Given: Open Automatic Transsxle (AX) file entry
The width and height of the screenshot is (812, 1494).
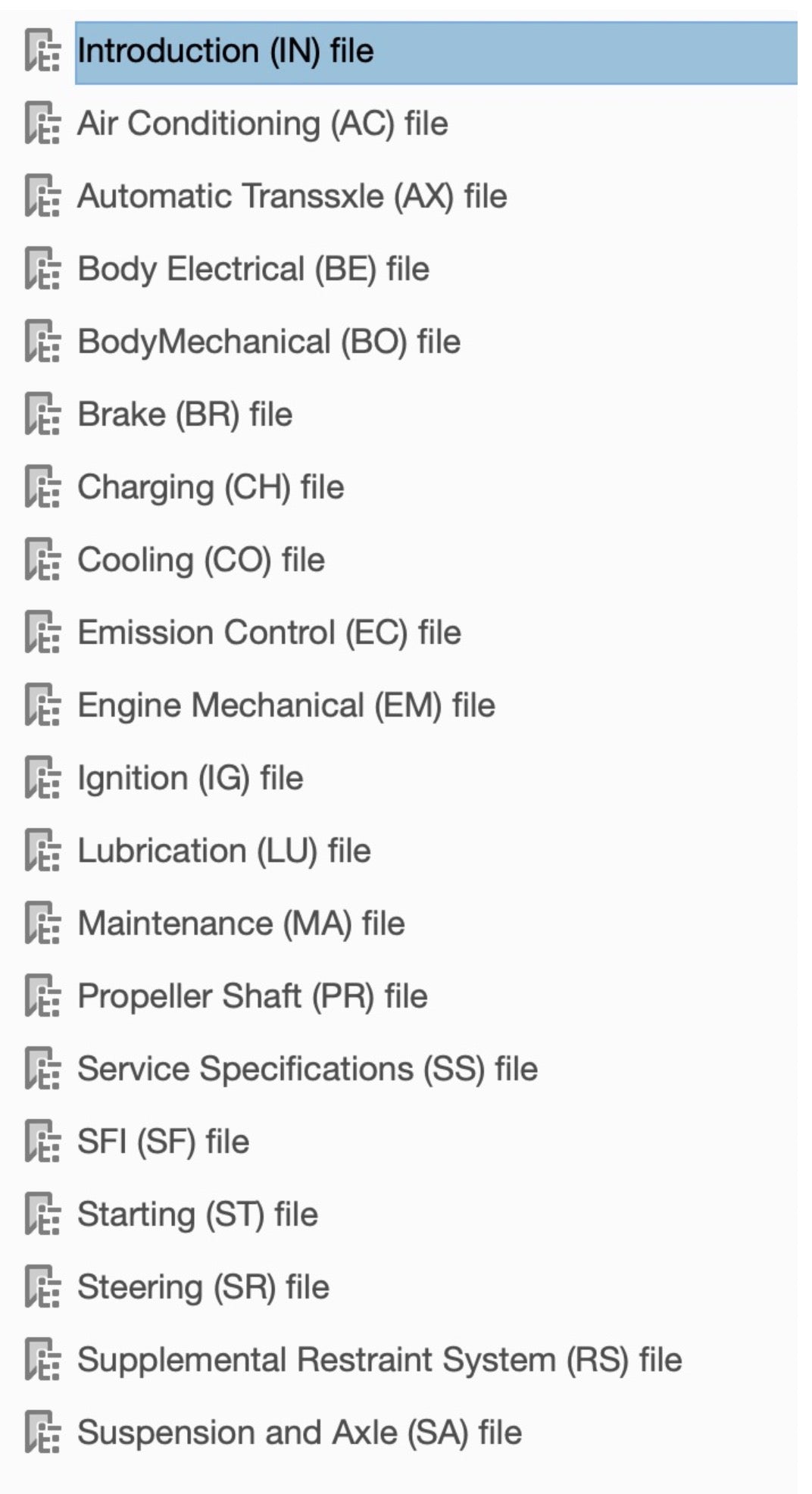Looking at the screenshot, I should 292,197.
